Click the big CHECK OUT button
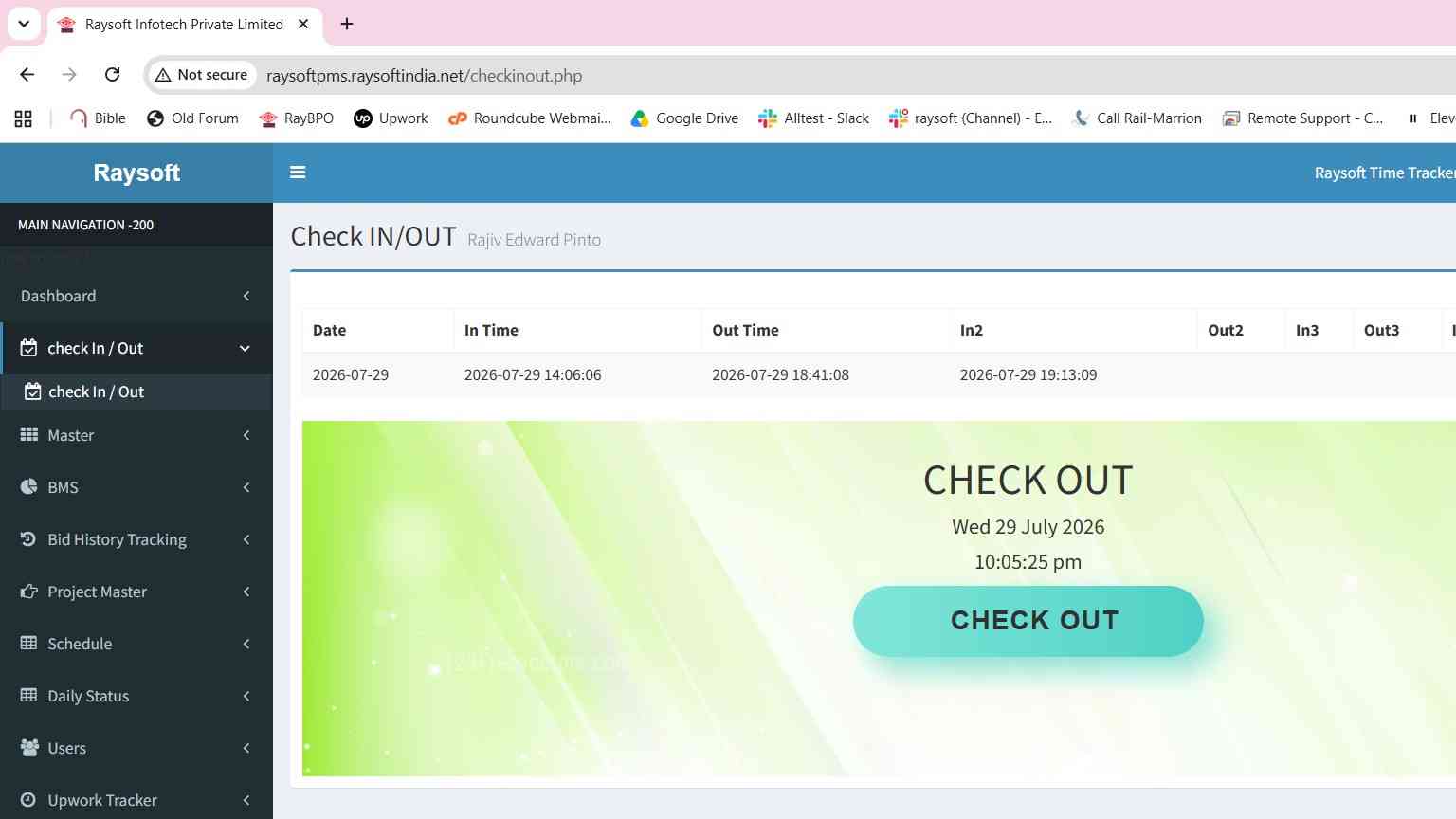This screenshot has height=819, width=1456. tap(1028, 621)
